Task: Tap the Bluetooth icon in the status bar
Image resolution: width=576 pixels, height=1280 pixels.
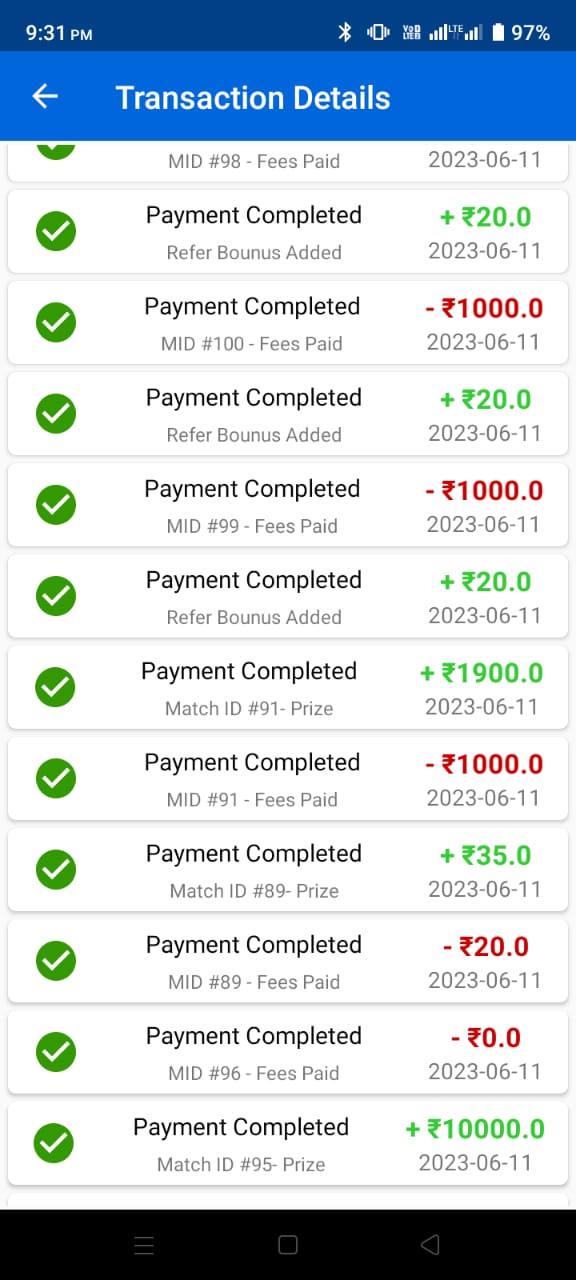Action: pos(345,32)
